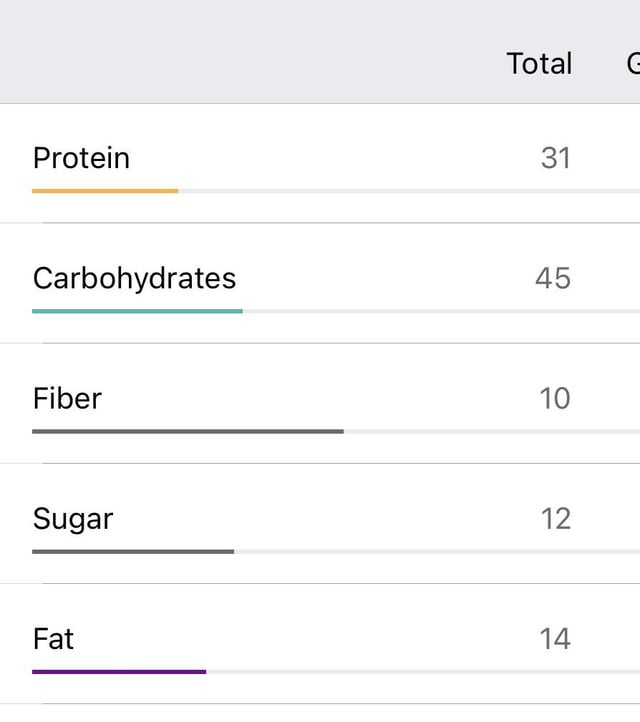Click the partially visible column header right of Total
The width and height of the screenshot is (640, 722).
634,63
